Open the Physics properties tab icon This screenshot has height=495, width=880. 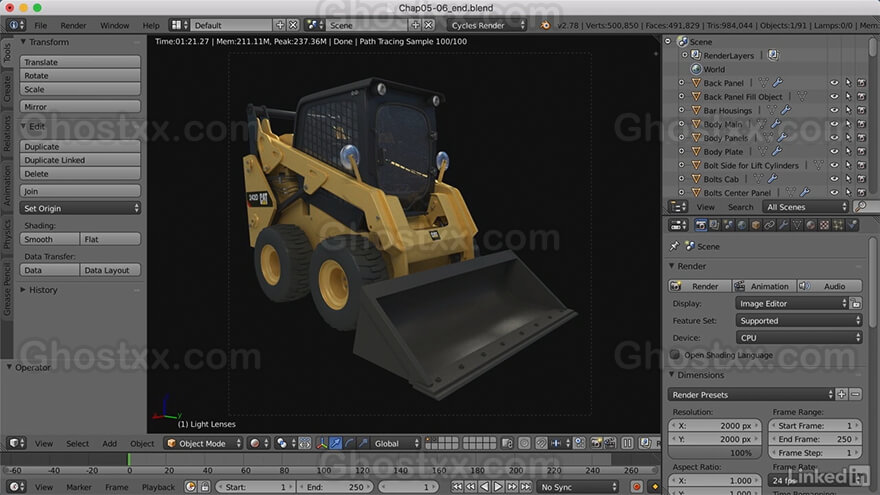tap(852, 225)
